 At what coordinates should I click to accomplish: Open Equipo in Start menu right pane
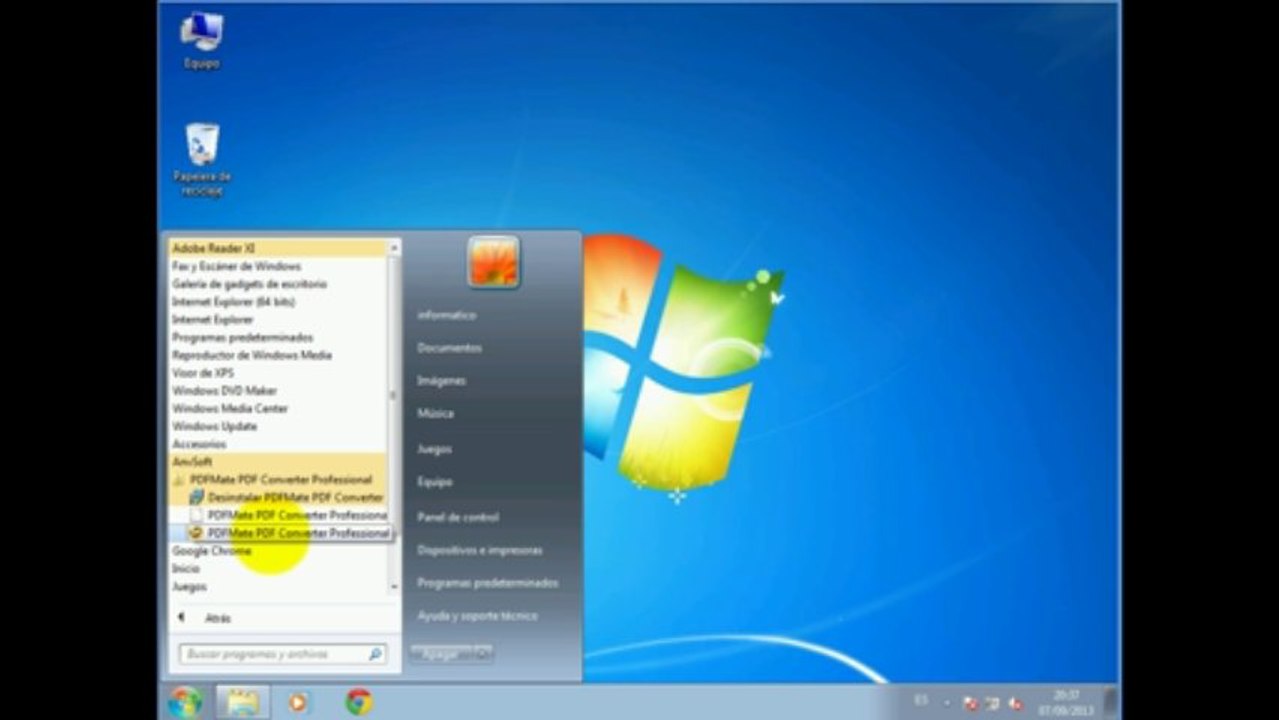point(435,482)
